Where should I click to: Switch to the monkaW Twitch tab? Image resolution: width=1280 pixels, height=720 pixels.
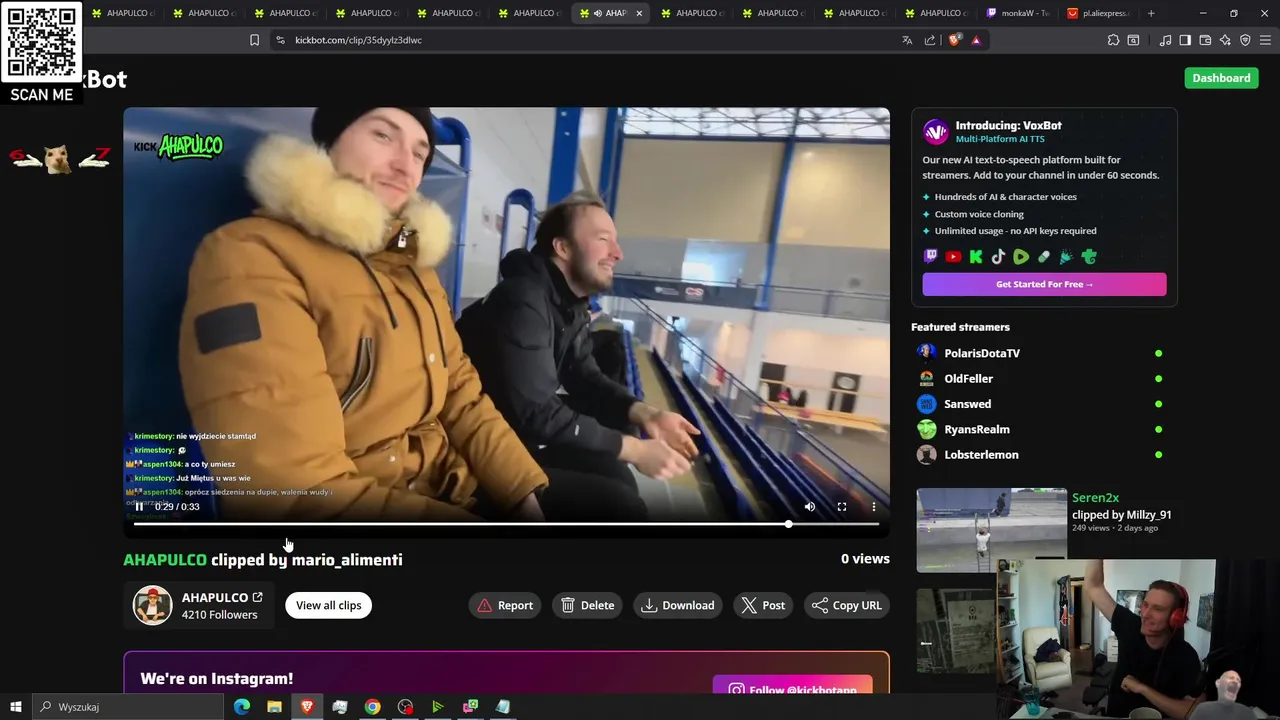pyautogui.click(x=1018, y=13)
